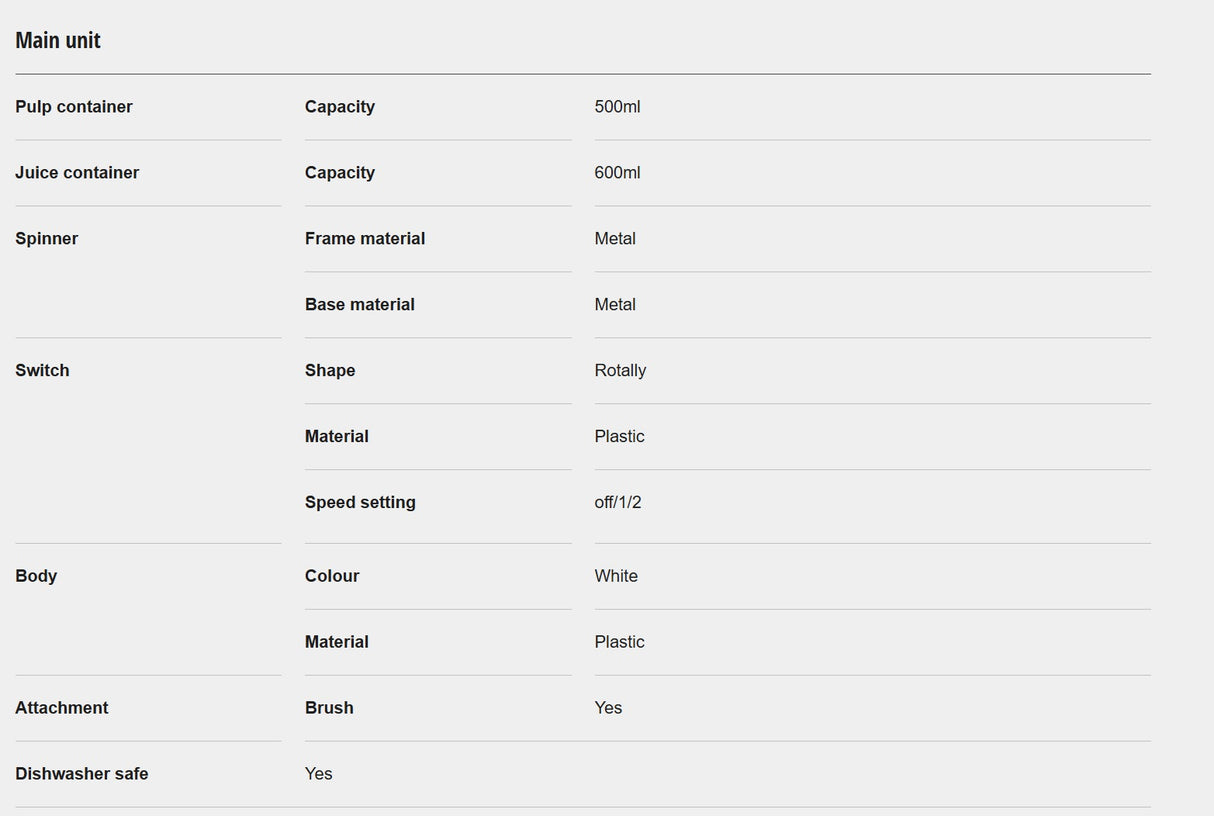This screenshot has width=1214, height=816.
Task: Click the Juice container label
Action: [77, 173]
